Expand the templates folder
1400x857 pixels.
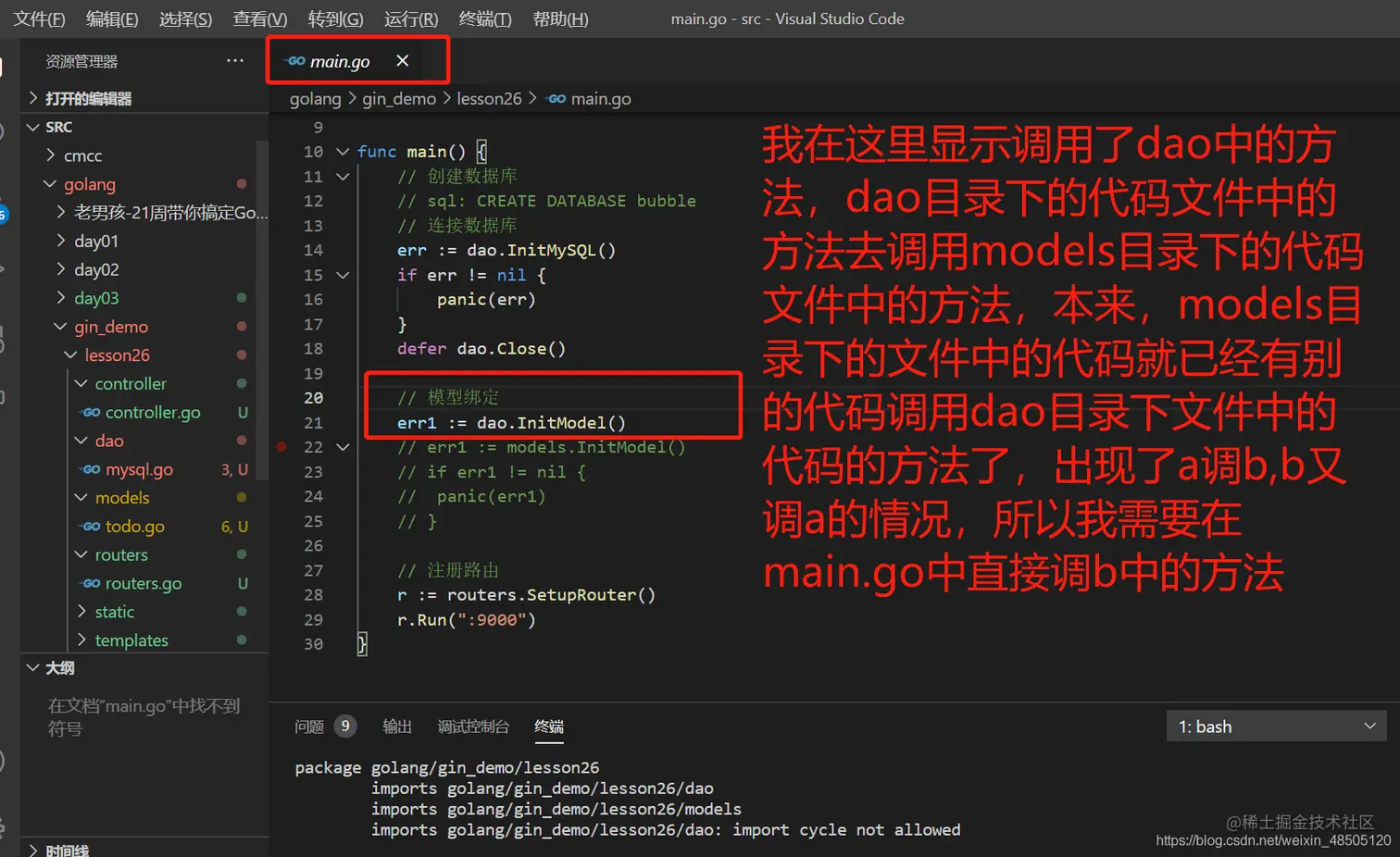pos(131,640)
